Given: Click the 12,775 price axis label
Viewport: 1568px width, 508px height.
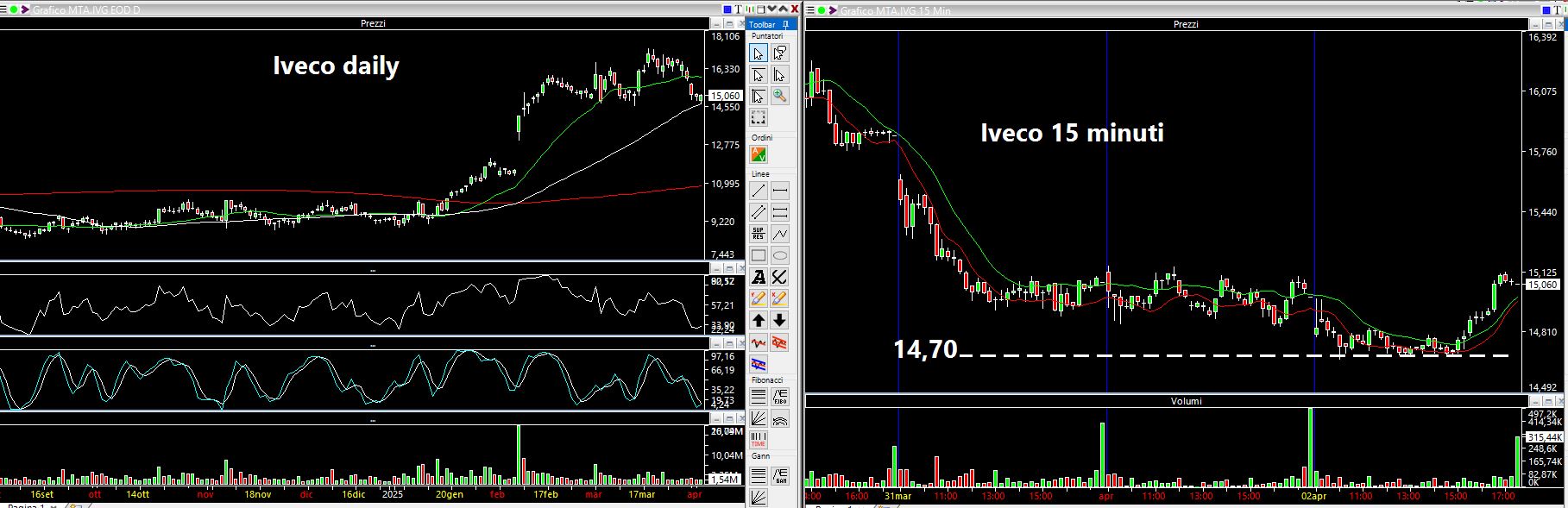Looking at the screenshot, I should pyautogui.click(x=725, y=145).
